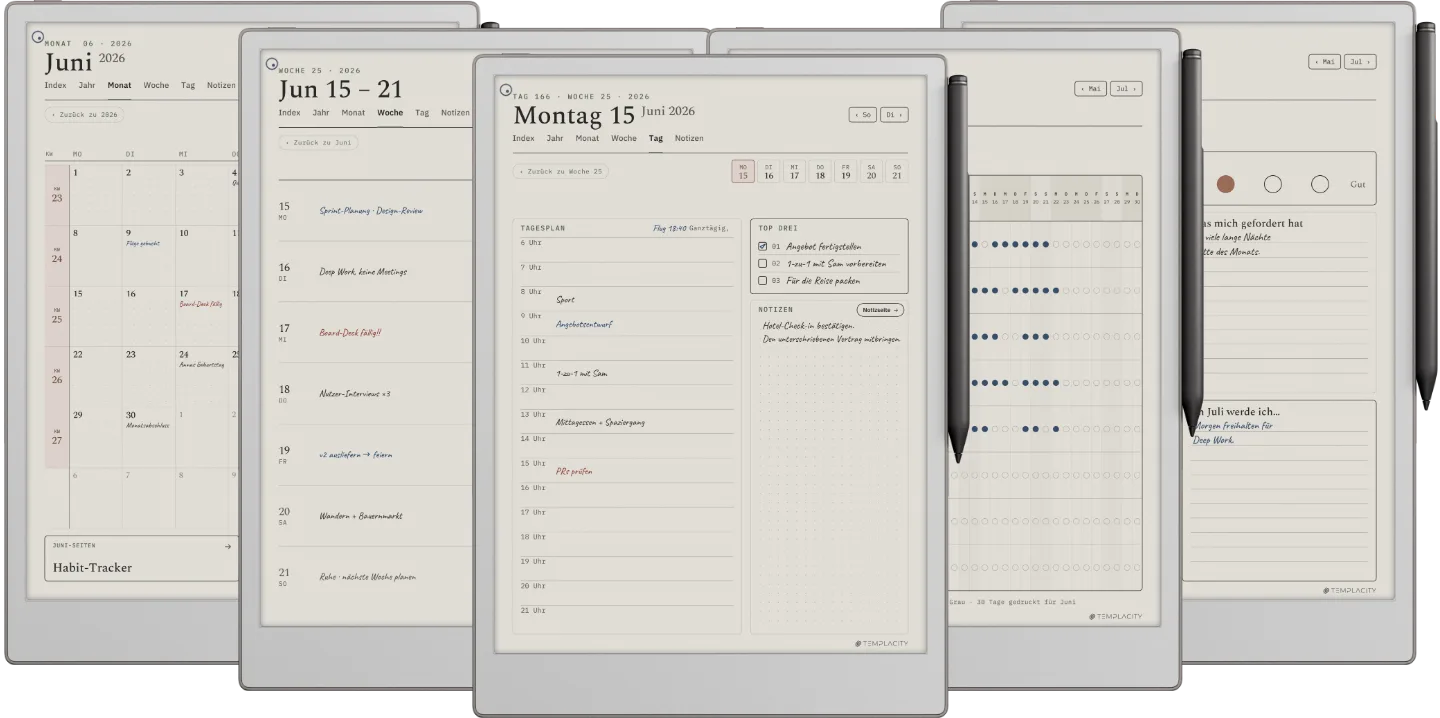
Task: Open June 9 cell with 'Flüge gebucht'
Action: [149, 255]
